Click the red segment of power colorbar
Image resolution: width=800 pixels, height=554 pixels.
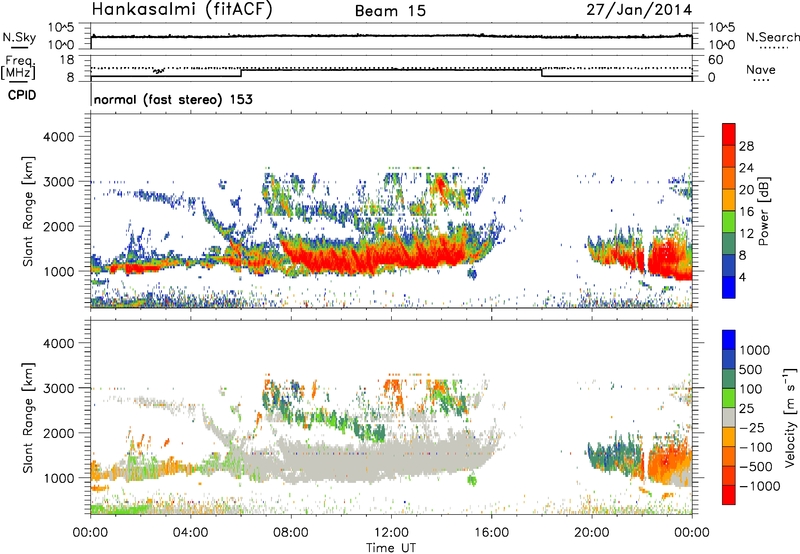[x=729, y=134]
